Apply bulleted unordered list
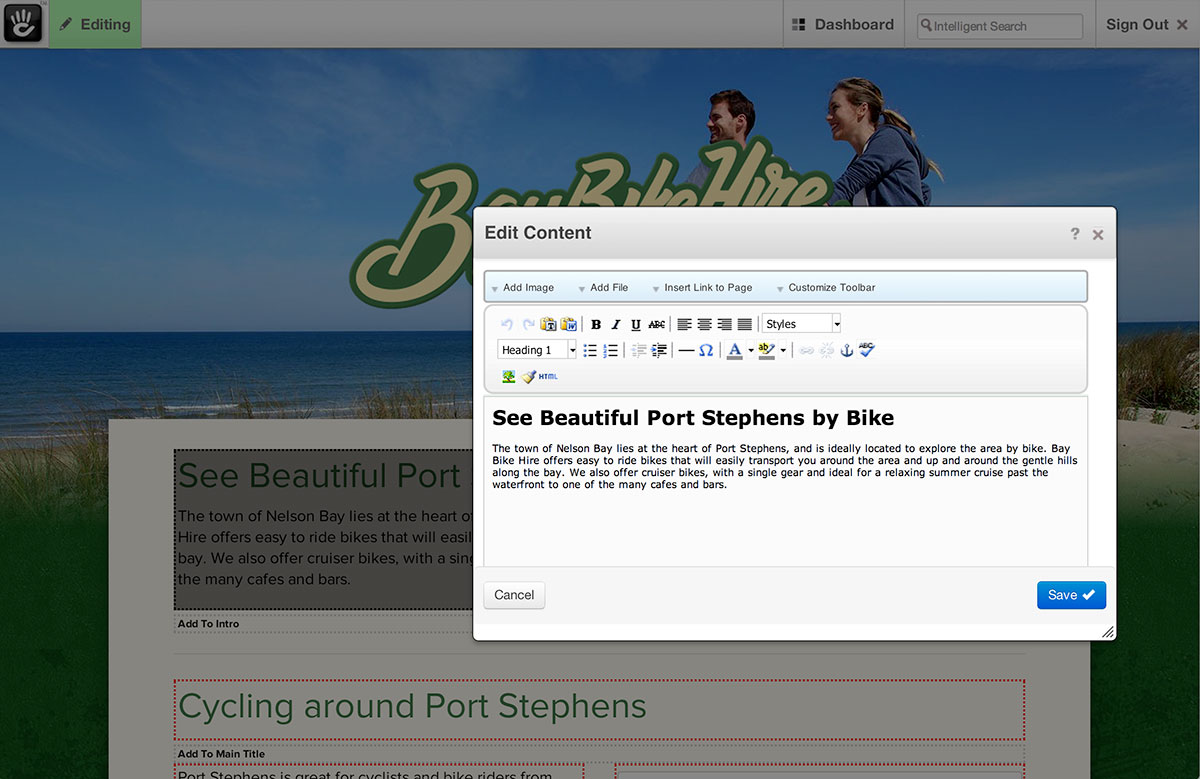The width and height of the screenshot is (1200, 779). pos(590,350)
